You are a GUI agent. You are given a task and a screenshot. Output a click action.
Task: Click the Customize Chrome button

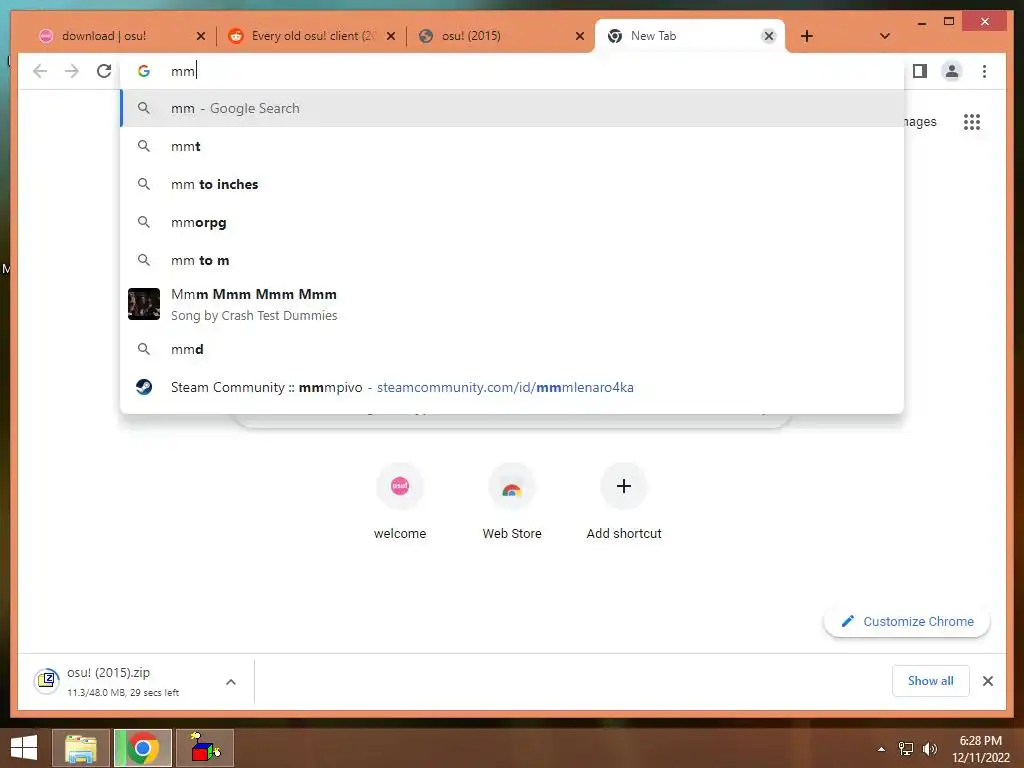(907, 621)
